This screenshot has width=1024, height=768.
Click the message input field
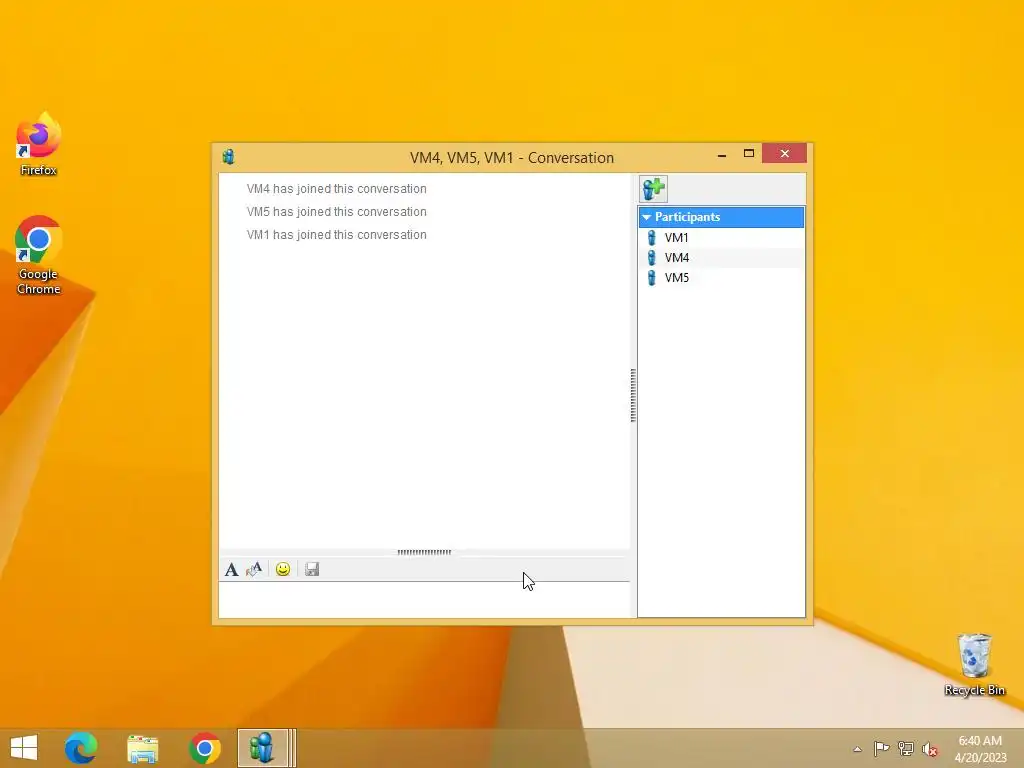[x=424, y=599]
